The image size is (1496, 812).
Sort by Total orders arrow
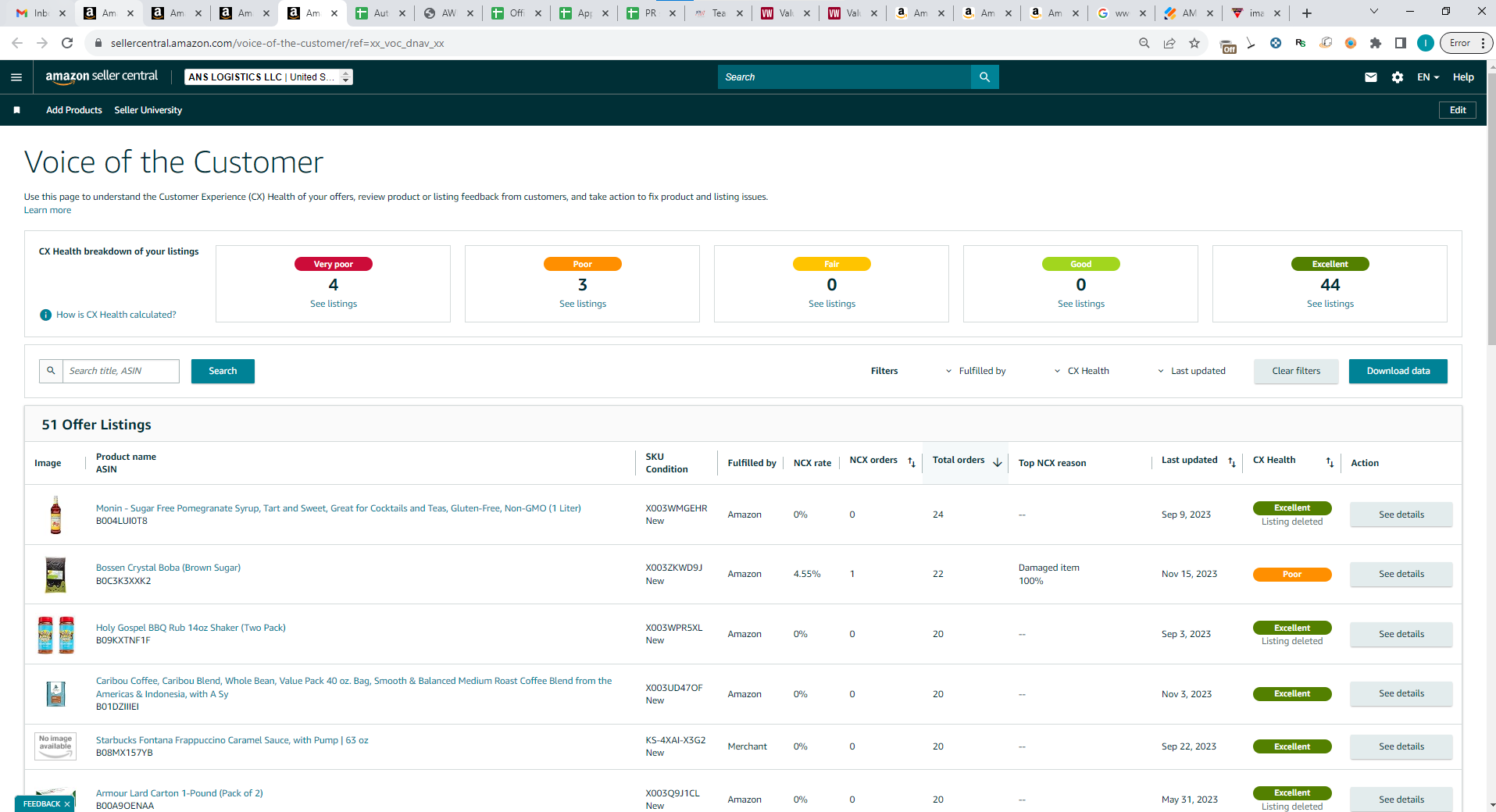pos(998,462)
